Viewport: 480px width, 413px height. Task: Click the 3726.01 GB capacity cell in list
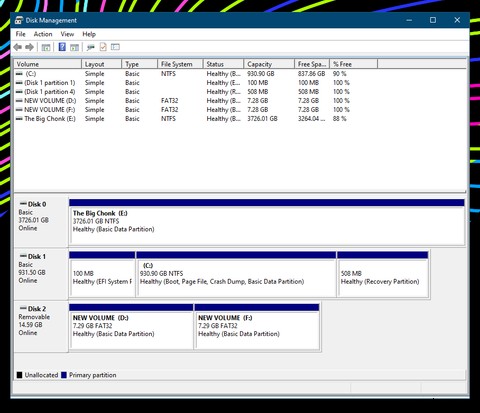point(262,119)
